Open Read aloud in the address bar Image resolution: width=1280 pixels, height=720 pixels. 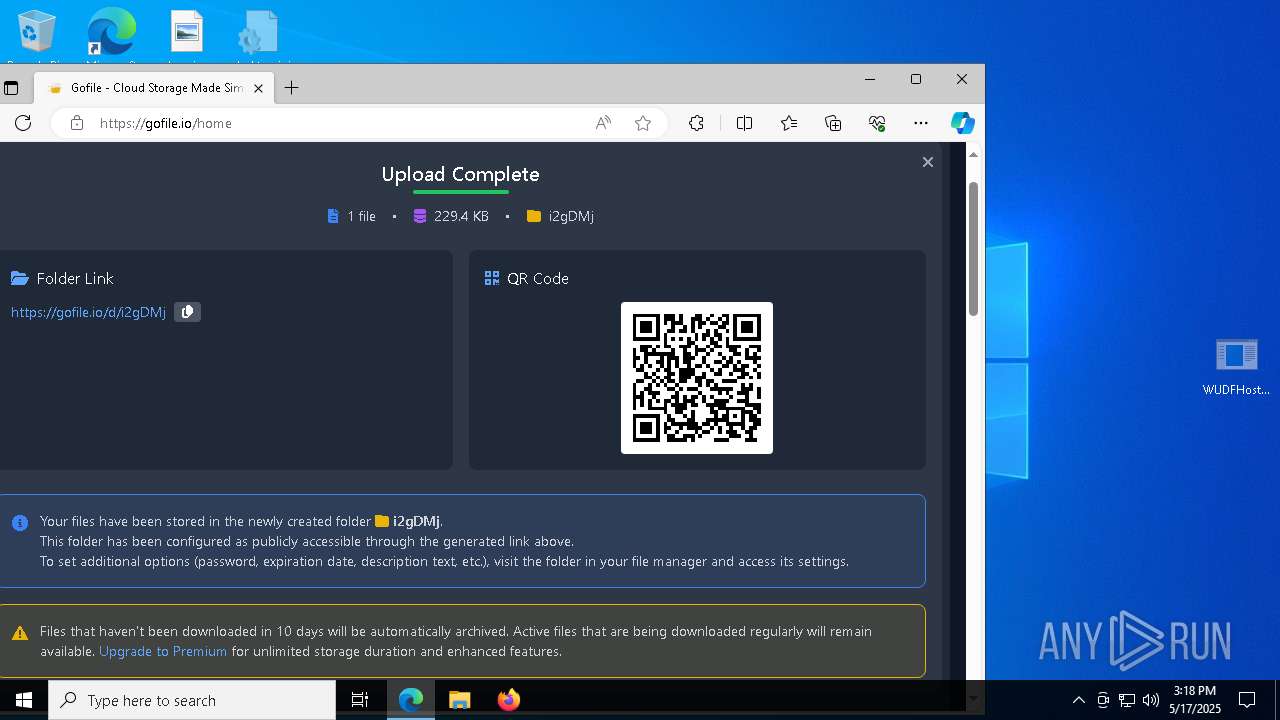(x=603, y=123)
